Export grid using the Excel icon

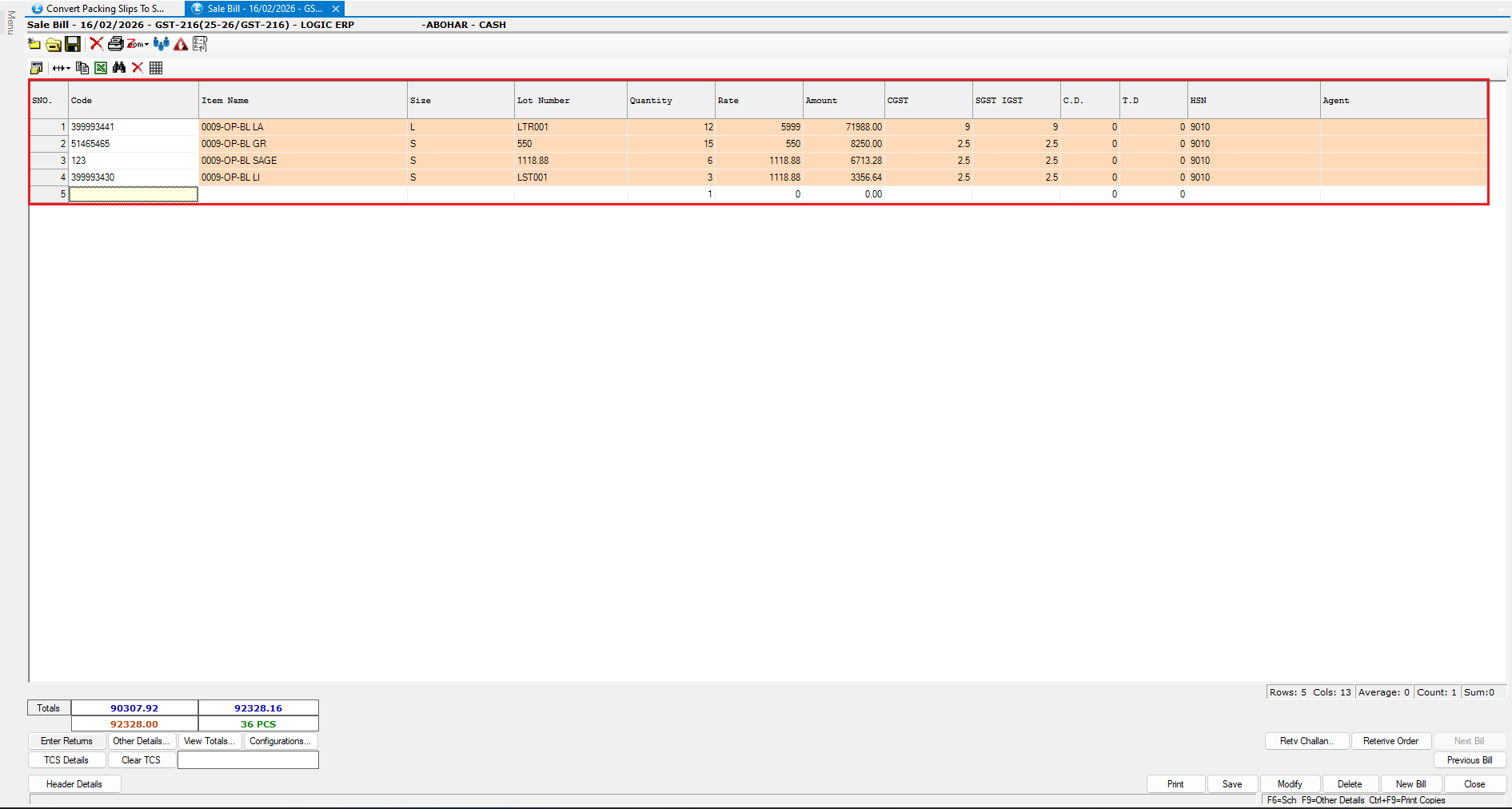point(101,68)
